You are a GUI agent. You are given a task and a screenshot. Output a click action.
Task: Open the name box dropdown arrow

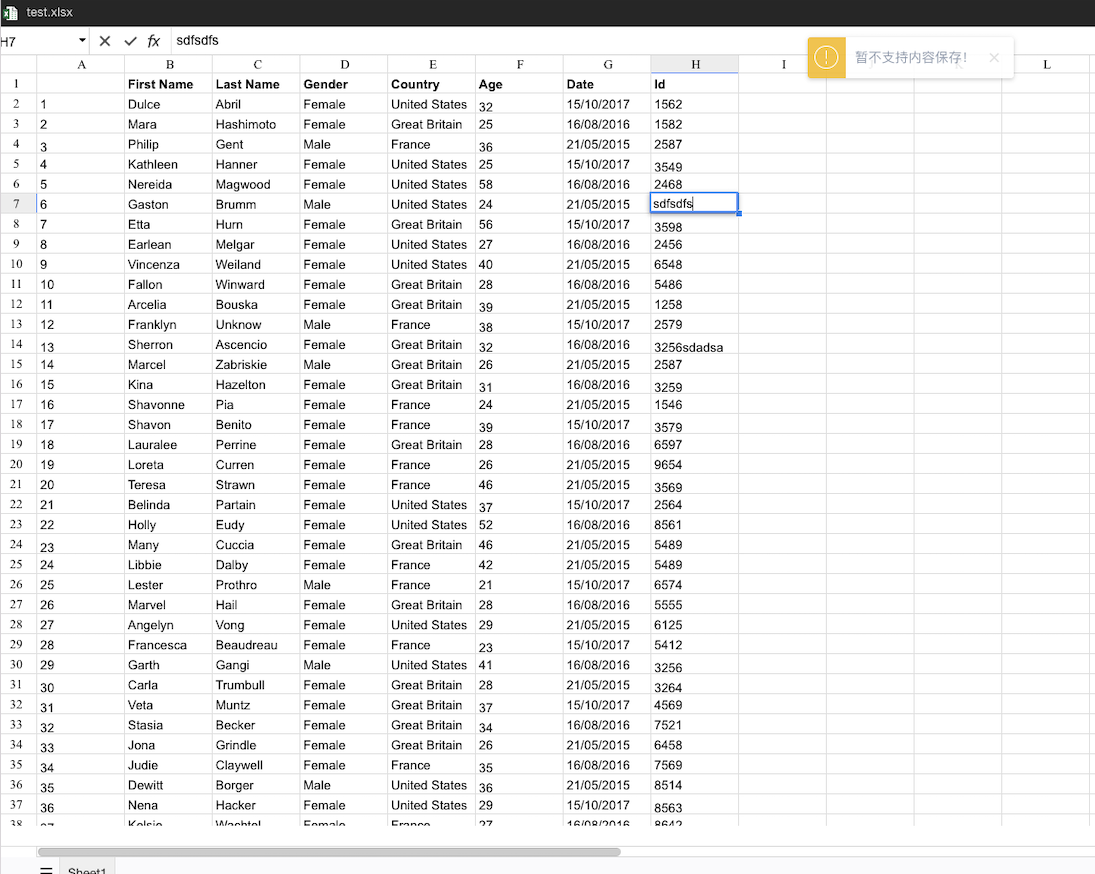click(82, 40)
